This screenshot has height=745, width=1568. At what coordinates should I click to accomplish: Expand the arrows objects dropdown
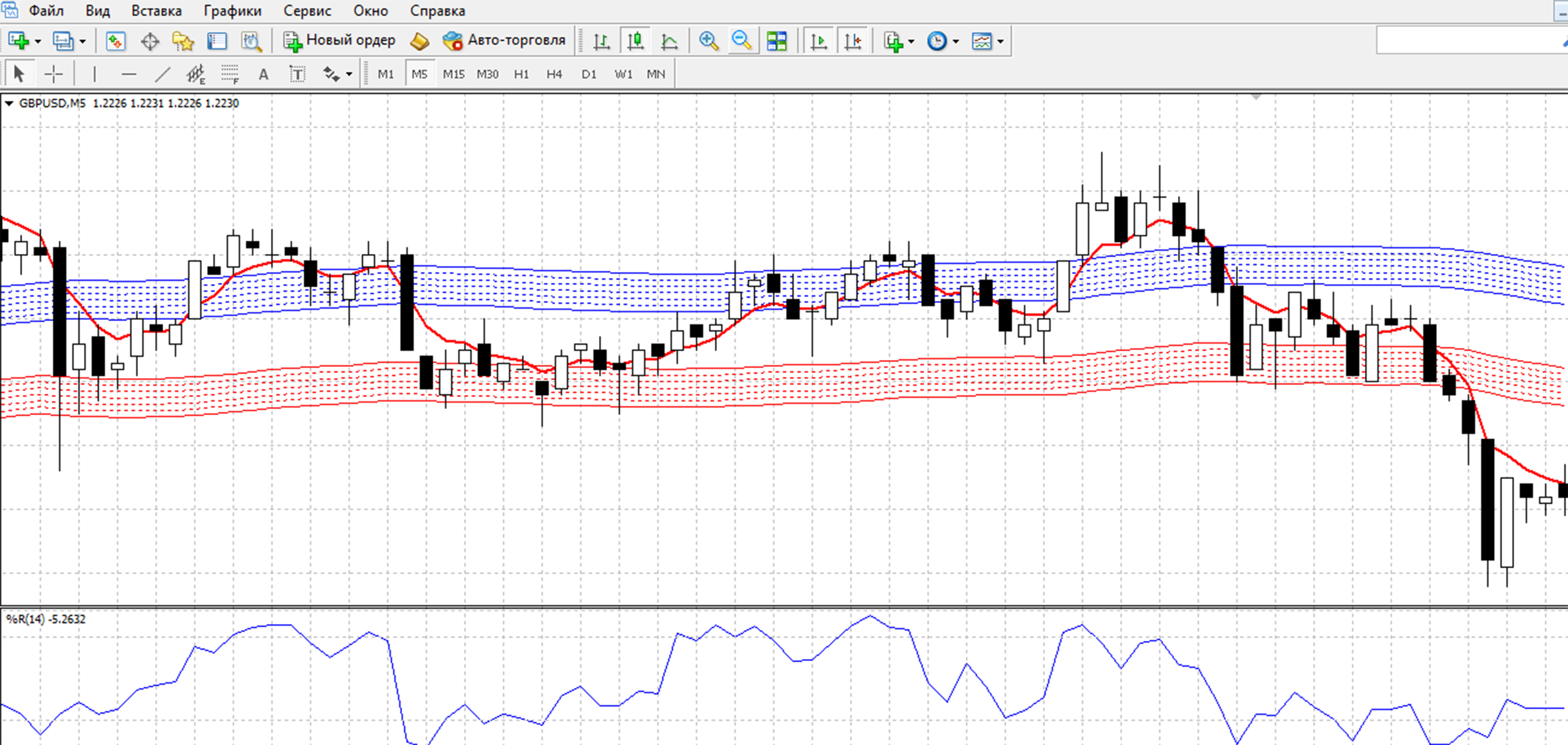349,75
